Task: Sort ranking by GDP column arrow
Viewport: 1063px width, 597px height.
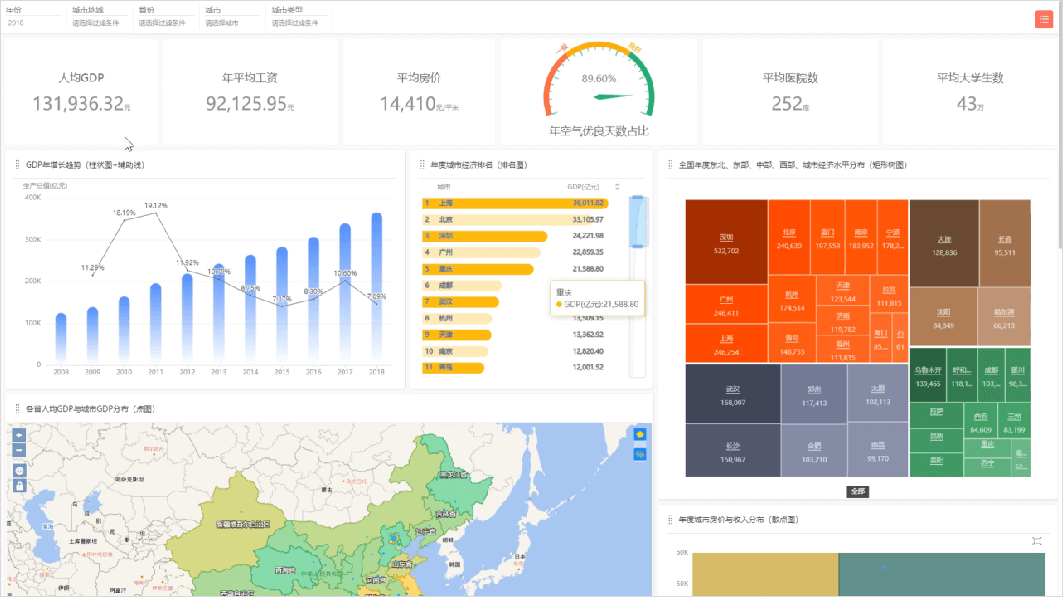Action: click(x=617, y=186)
